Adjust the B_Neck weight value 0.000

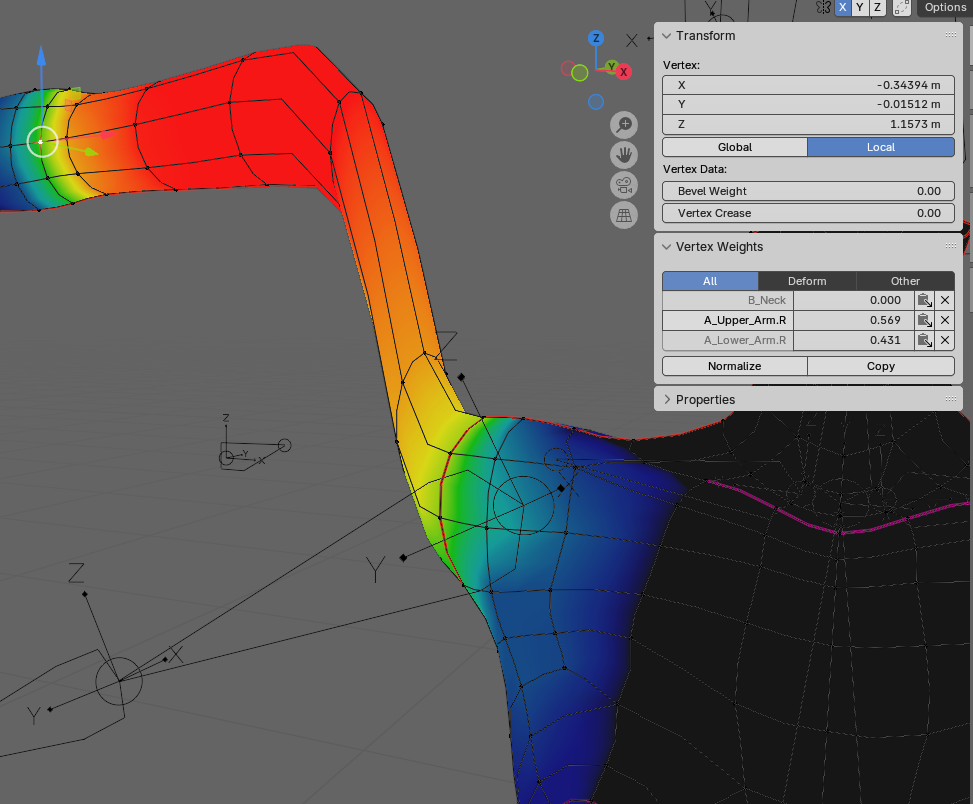854,300
